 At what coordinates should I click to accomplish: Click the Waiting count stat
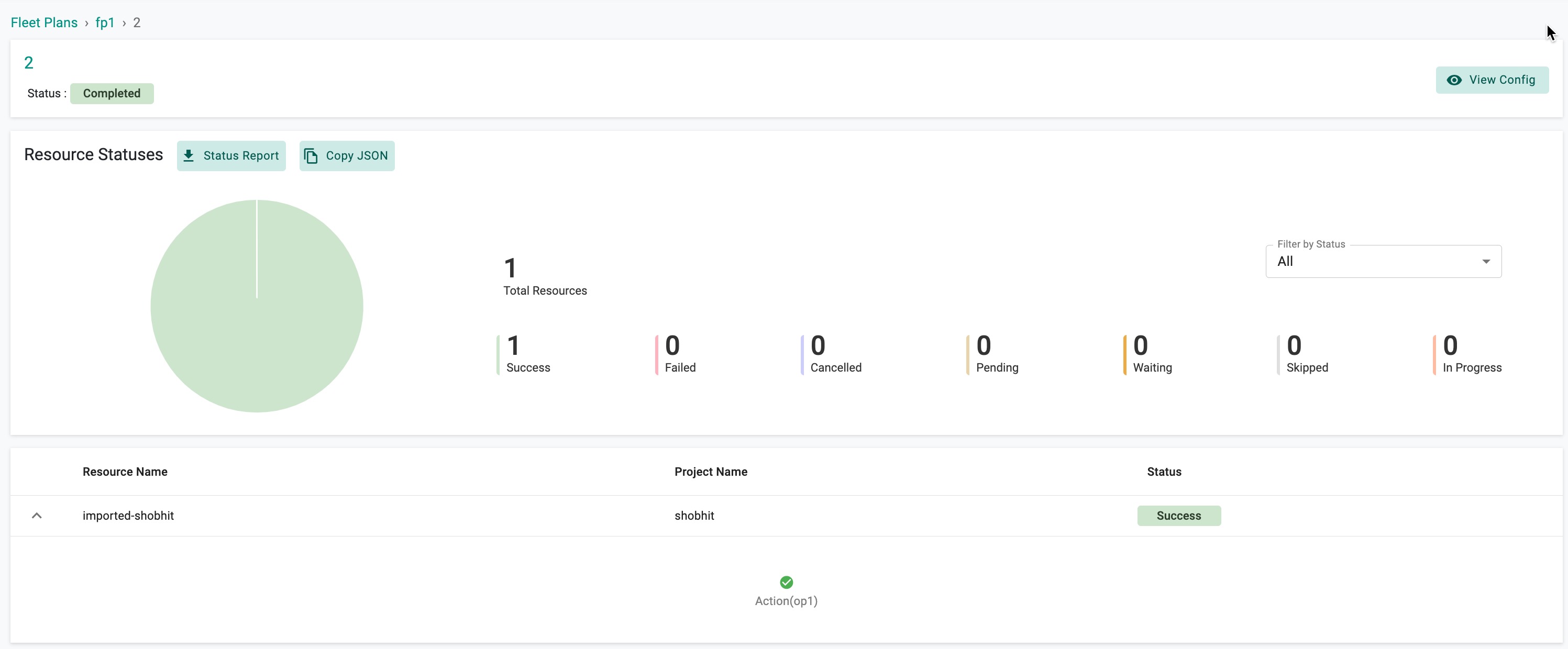coord(1148,354)
